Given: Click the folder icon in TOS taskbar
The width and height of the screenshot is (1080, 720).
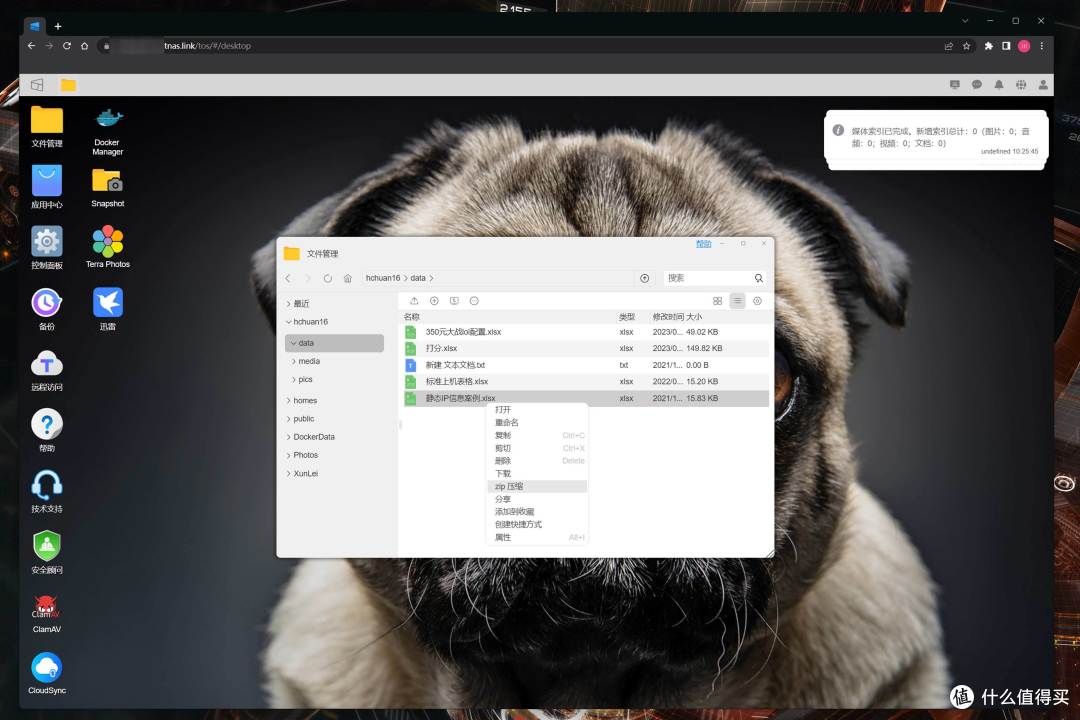Looking at the screenshot, I should click(x=68, y=85).
